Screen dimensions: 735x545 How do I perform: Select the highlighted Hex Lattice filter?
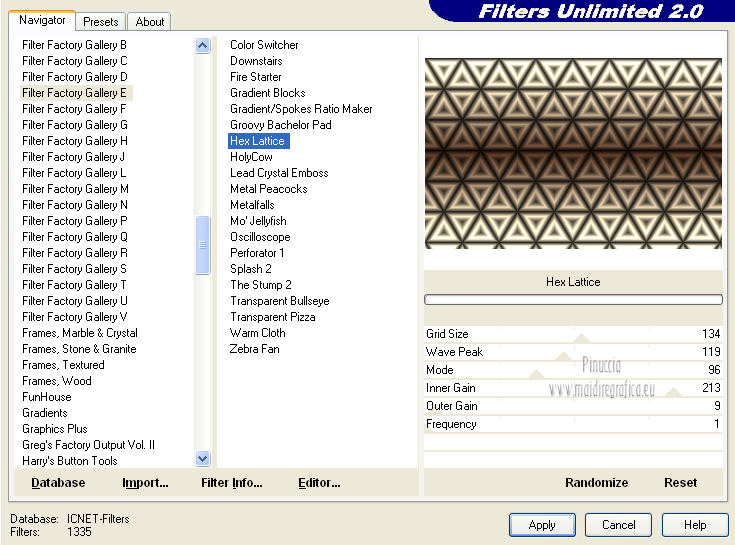click(259, 141)
